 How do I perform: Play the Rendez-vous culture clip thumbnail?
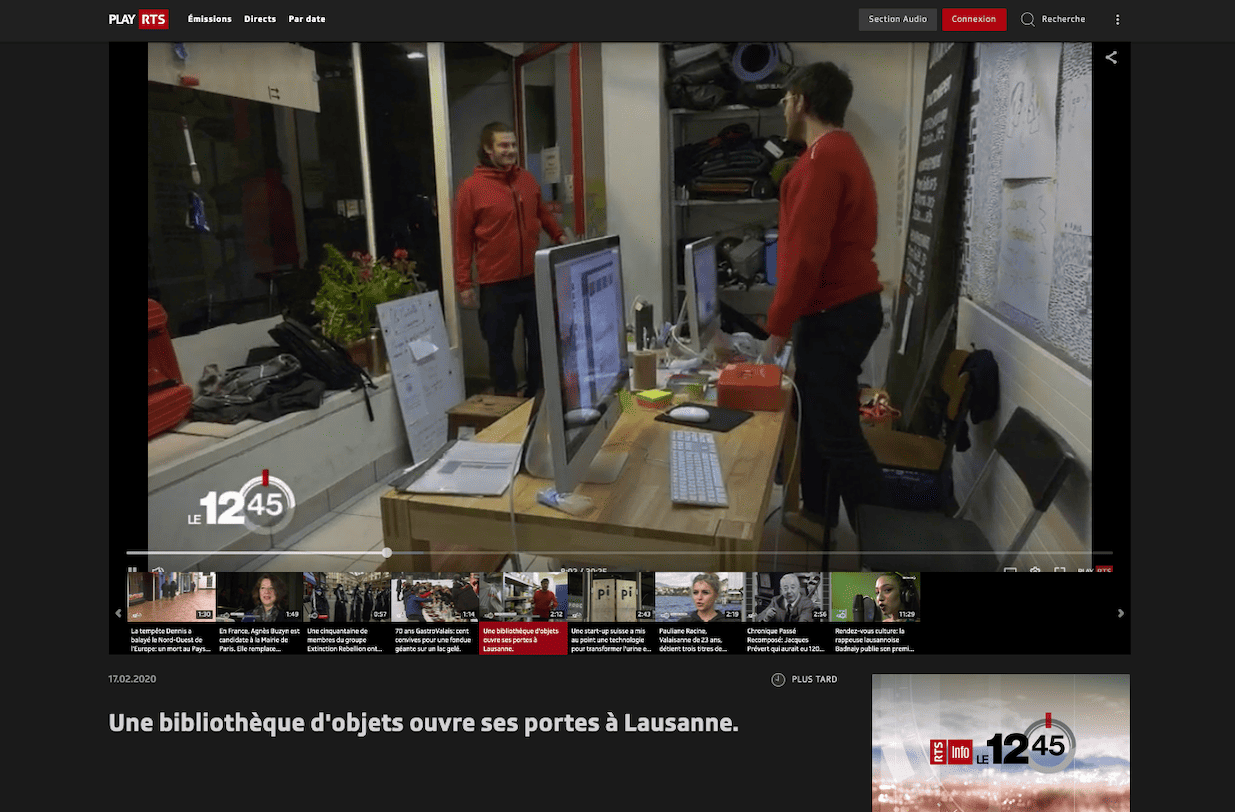[x=876, y=597]
